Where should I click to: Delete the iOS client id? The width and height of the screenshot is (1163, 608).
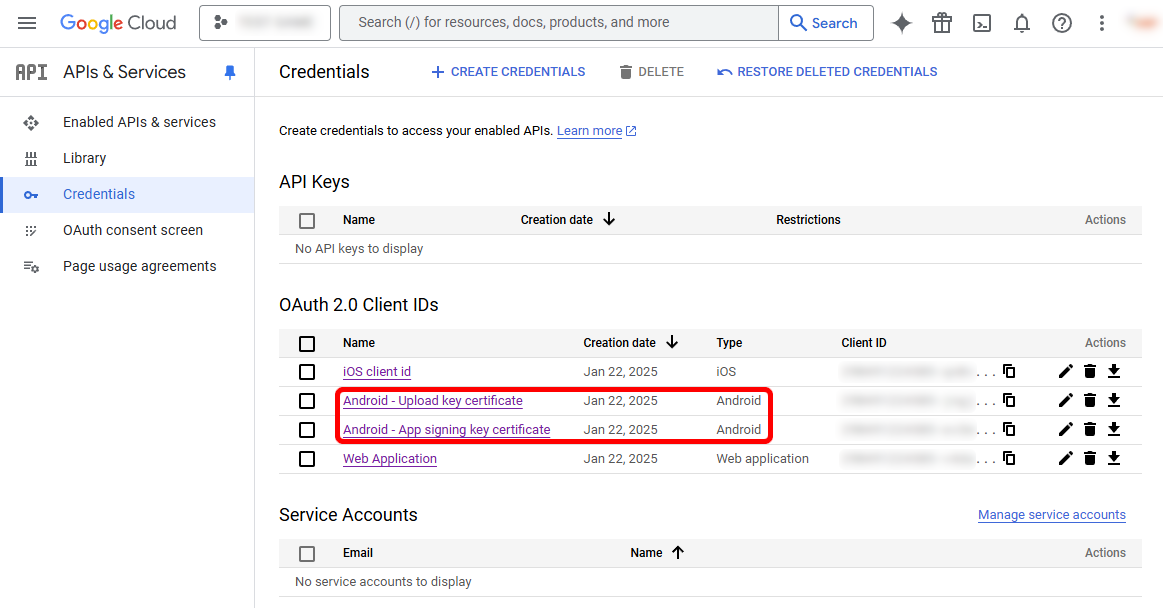pos(1090,371)
